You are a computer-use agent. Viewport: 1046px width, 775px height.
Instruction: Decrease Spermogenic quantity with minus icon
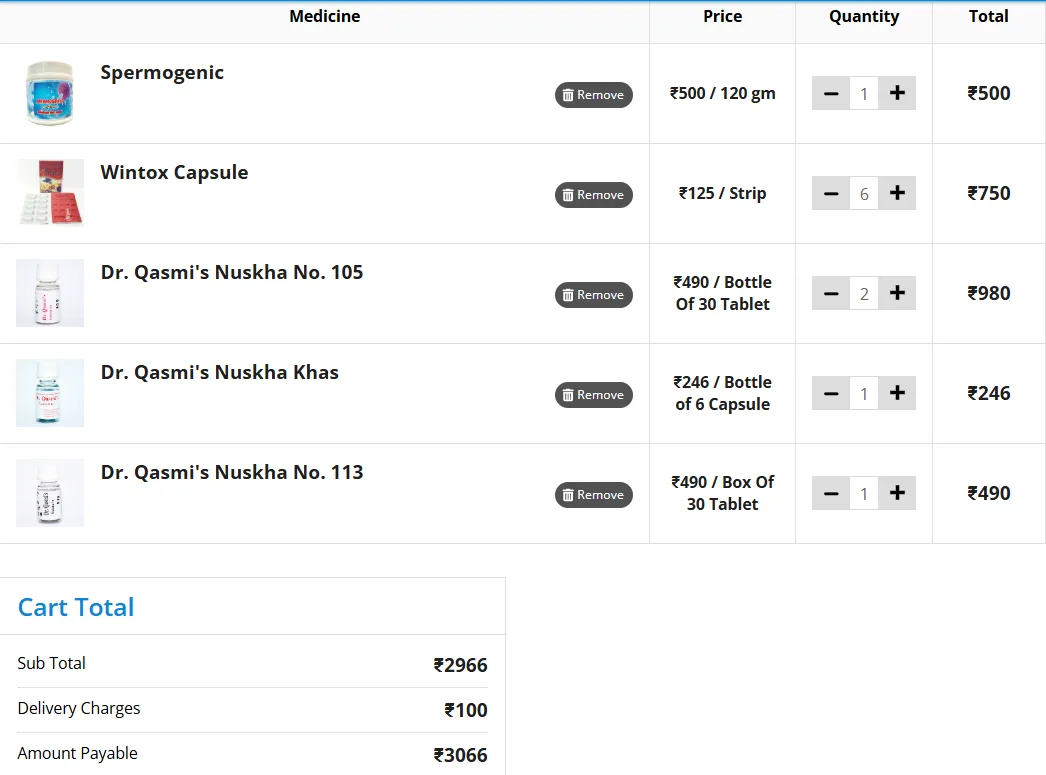(x=831, y=93)
